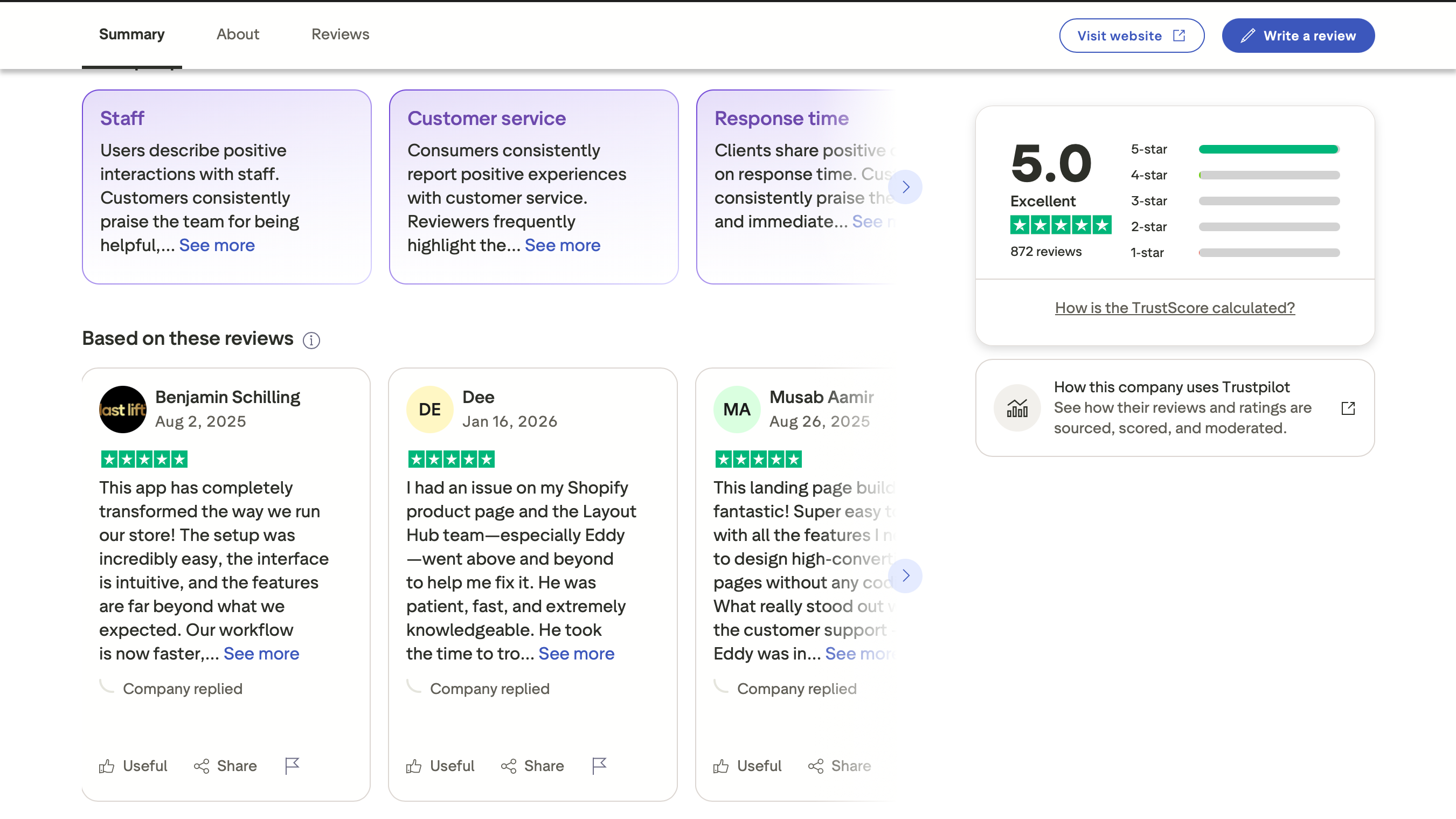Share Benjamin Schilling's review

(225, 765)
